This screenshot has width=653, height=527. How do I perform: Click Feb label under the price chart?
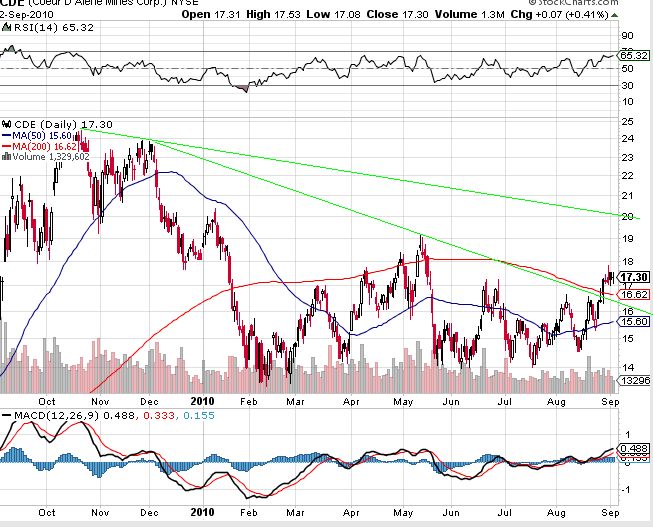[249, 402]
